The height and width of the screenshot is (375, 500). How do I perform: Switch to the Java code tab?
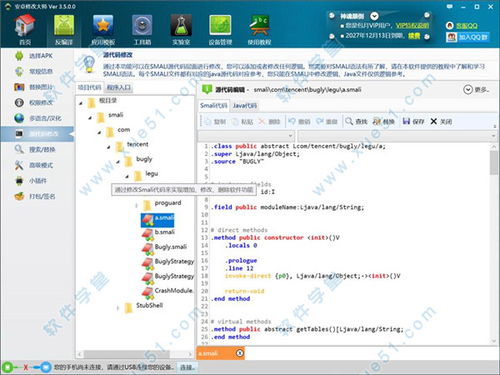click(x=245, y=106)
